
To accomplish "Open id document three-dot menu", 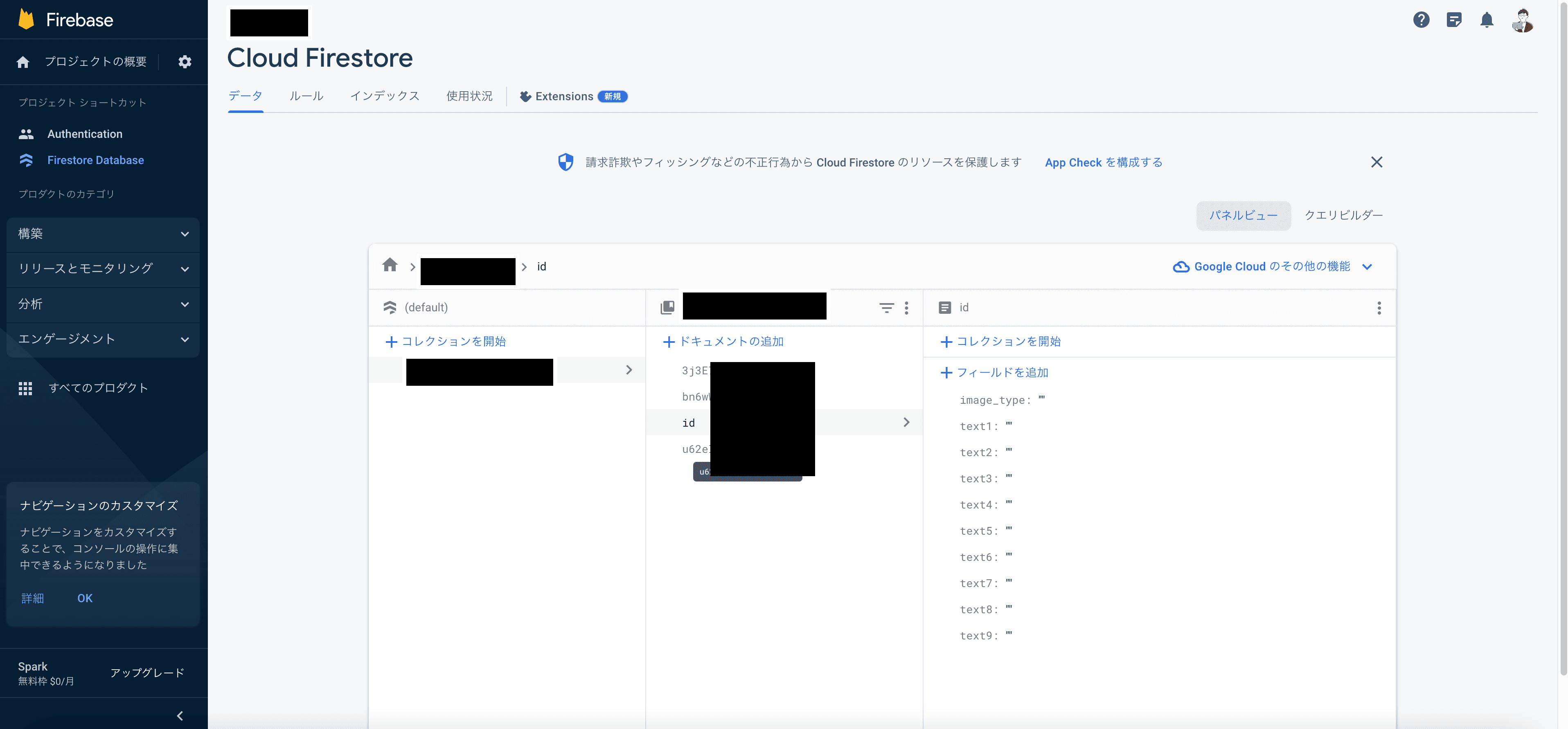I will point(1379,308).
